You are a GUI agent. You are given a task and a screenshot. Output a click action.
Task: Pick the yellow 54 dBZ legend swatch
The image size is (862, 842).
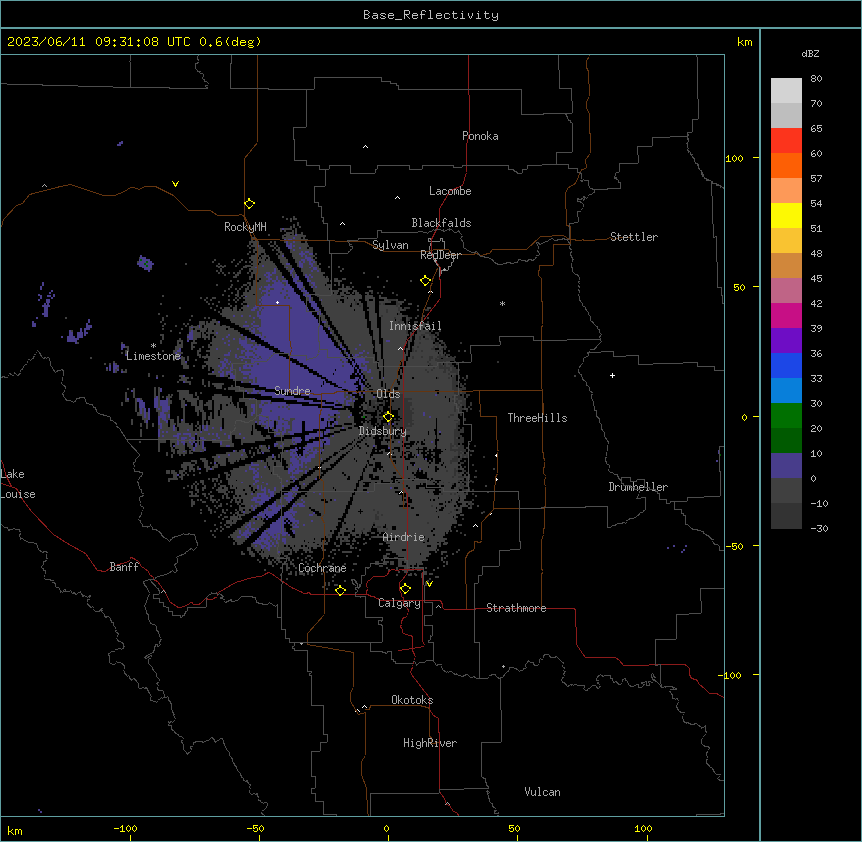786,215
